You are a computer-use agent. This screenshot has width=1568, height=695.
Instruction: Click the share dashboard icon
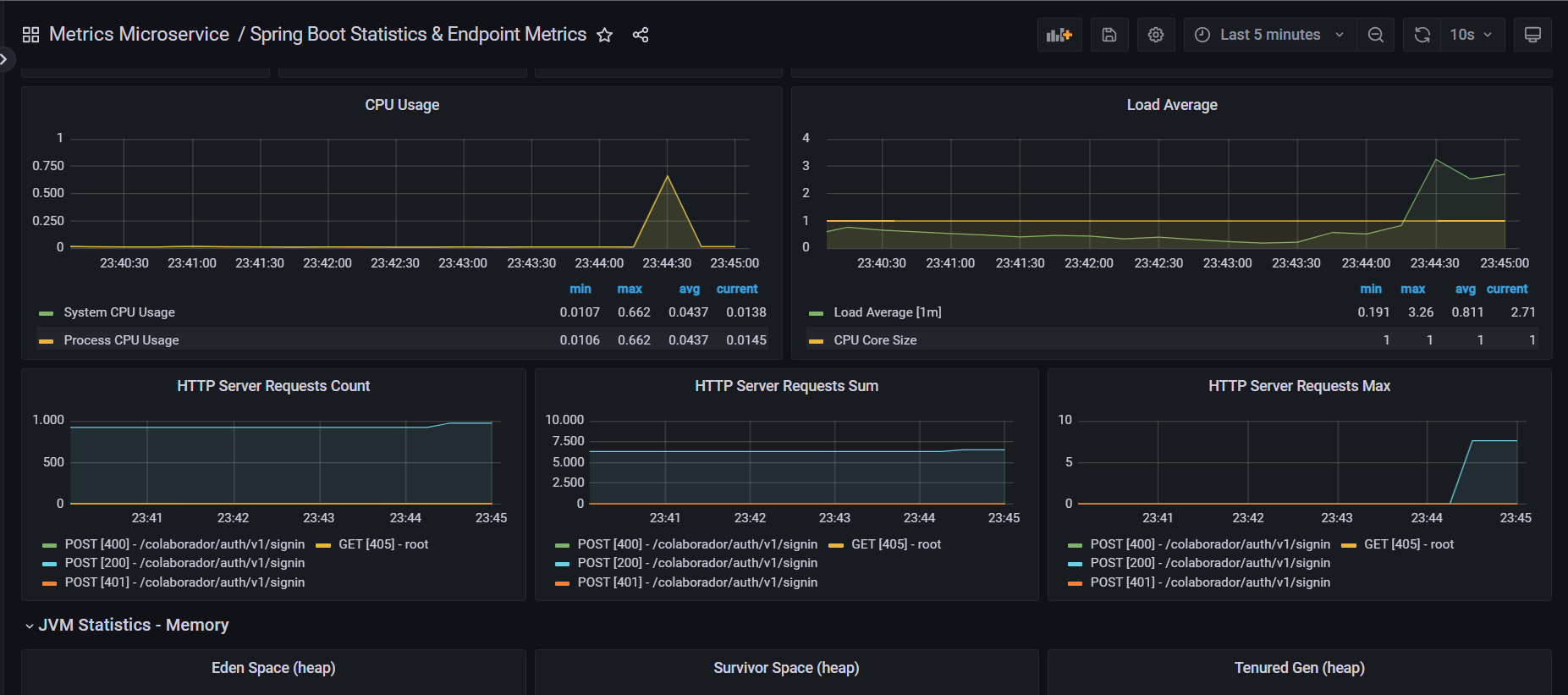click(x=641, y=35)
